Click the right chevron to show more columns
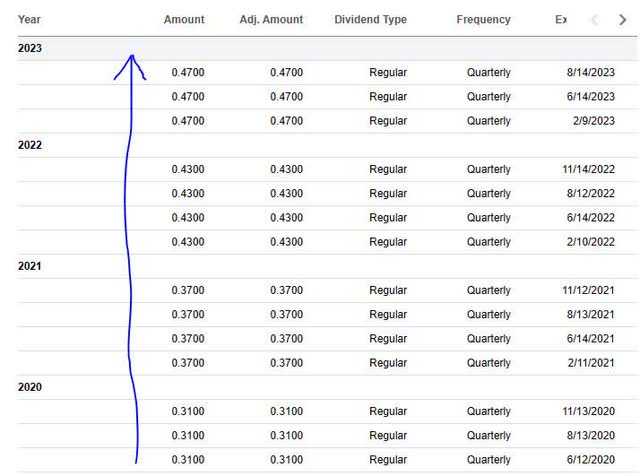640x476 pixels. click(622, 20)
